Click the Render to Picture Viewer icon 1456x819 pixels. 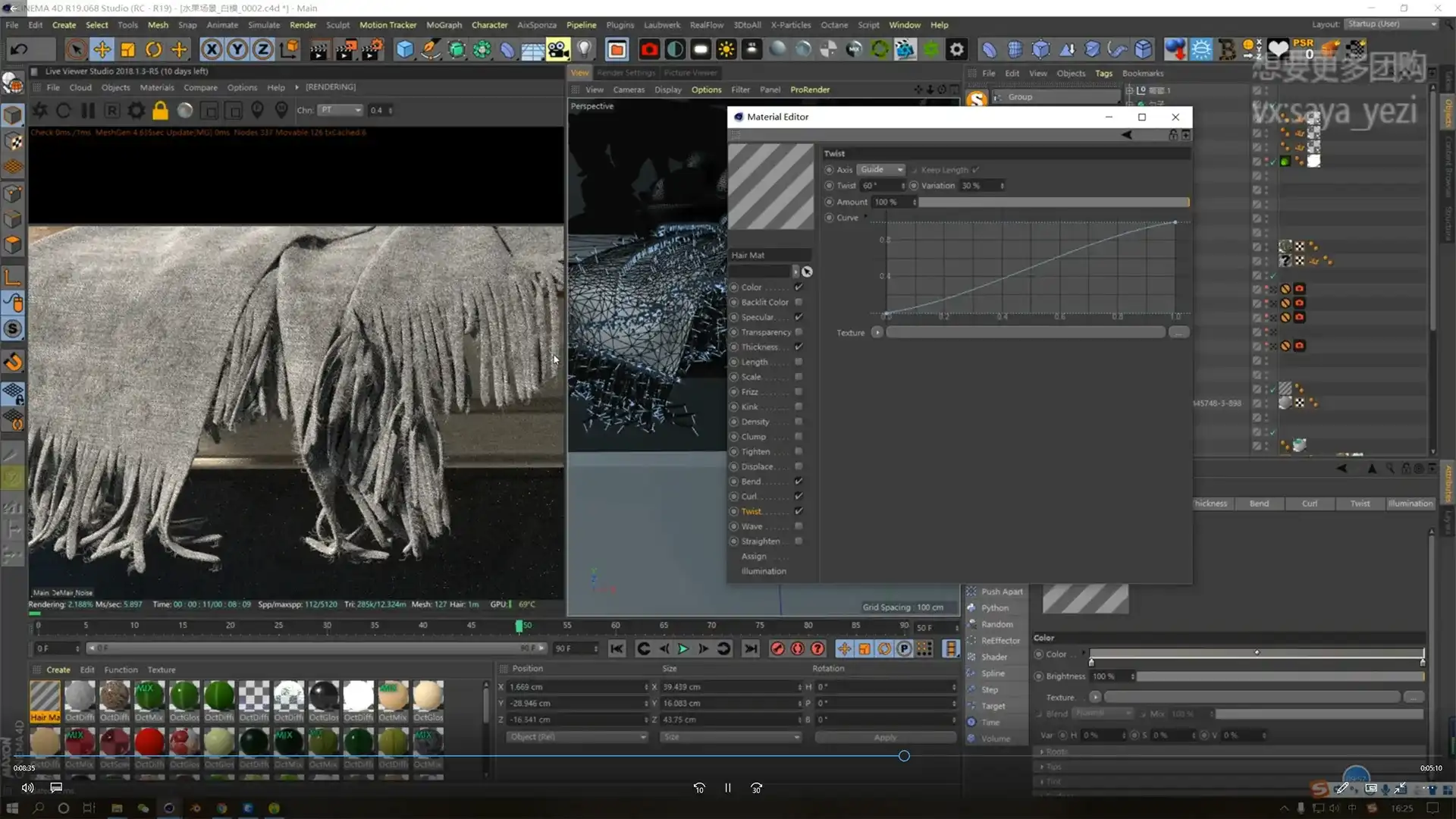(x=346, y=49)
